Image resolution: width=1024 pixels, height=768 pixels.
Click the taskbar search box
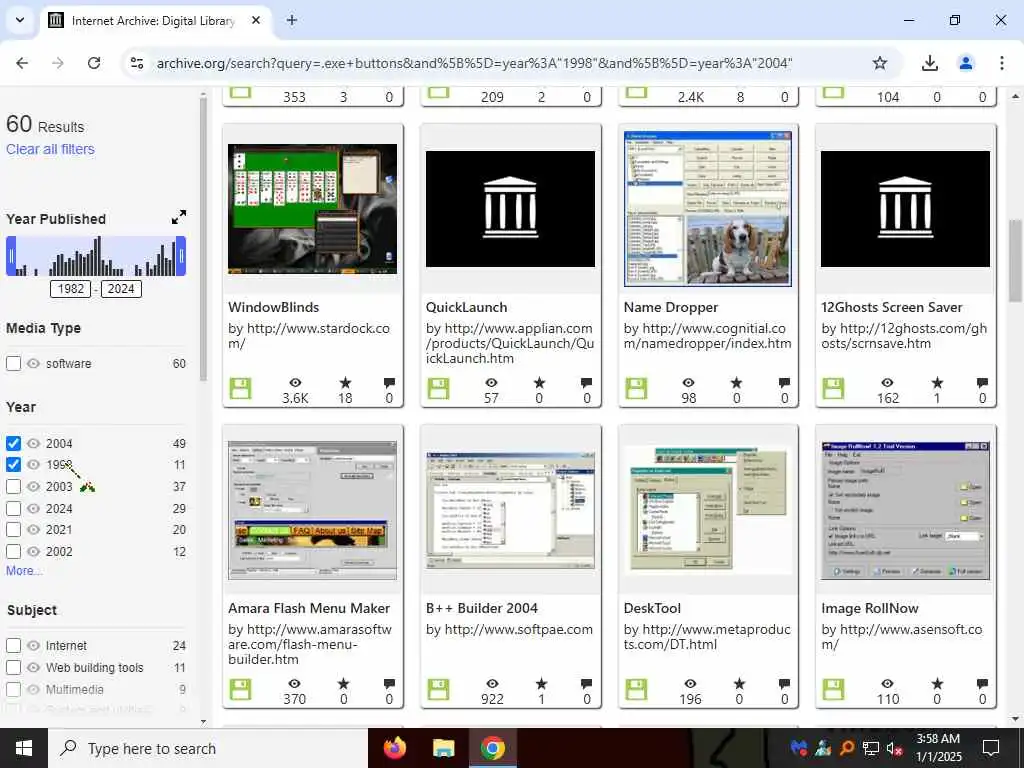(208, 748)
